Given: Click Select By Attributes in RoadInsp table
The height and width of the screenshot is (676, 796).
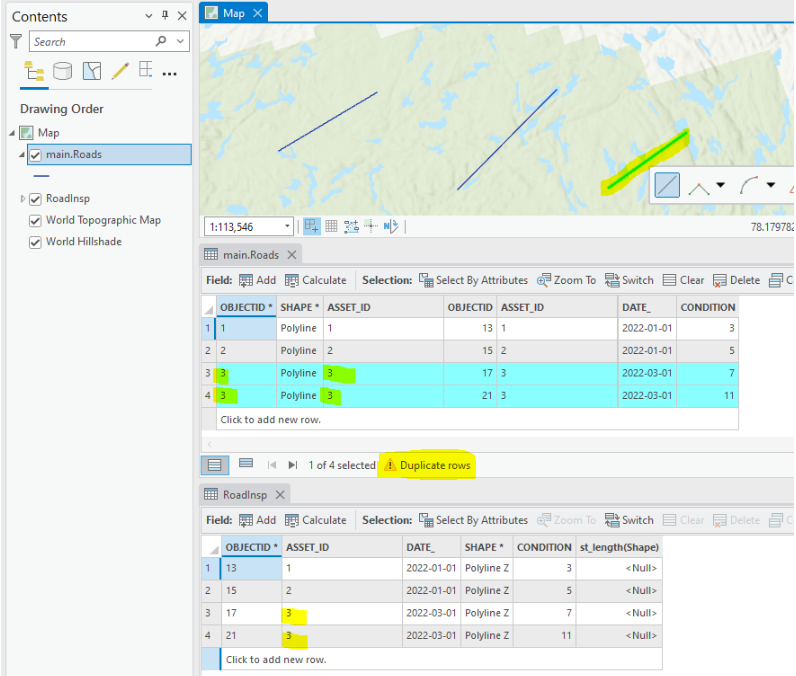Looking at the screenshot, I should click(x=473, y=520).
